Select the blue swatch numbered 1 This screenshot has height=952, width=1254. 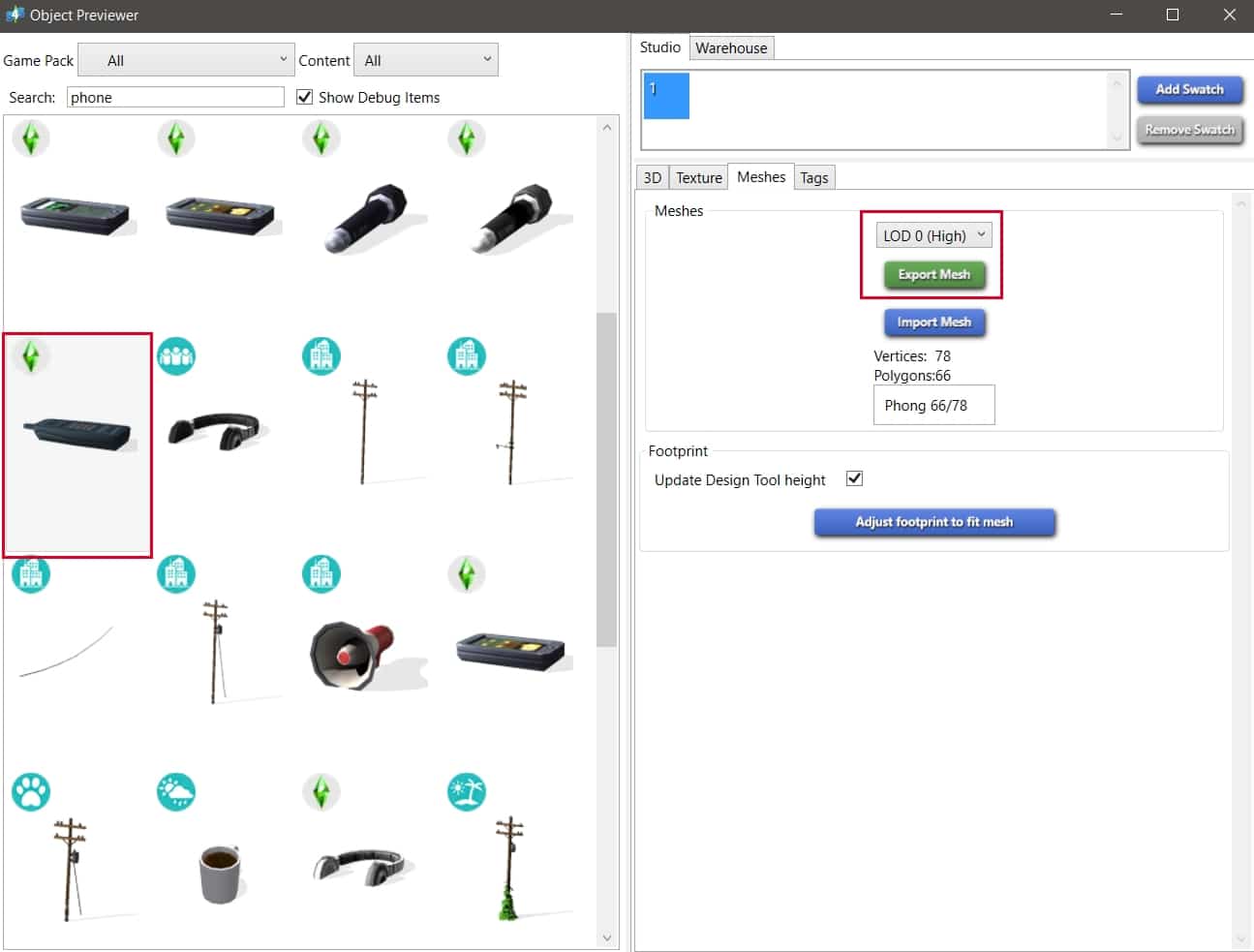[x=666, y=96]
